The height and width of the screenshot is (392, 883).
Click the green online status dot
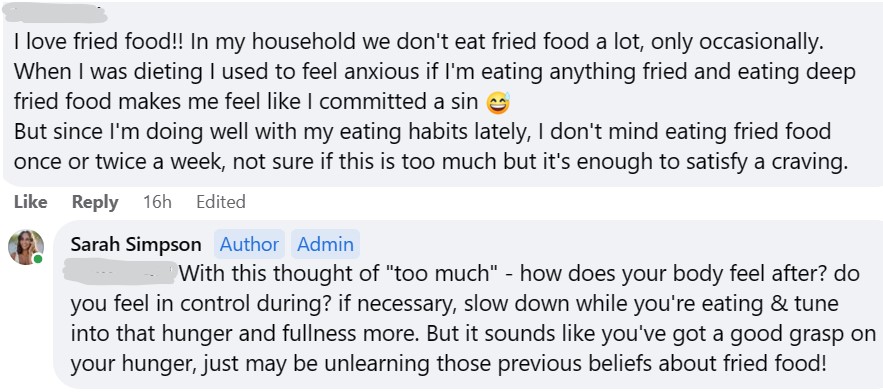[38, 259]
